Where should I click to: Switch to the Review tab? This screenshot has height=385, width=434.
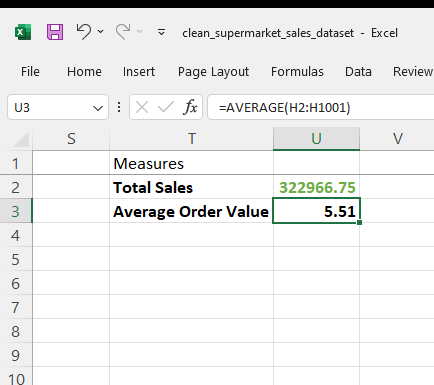point(413,72)
